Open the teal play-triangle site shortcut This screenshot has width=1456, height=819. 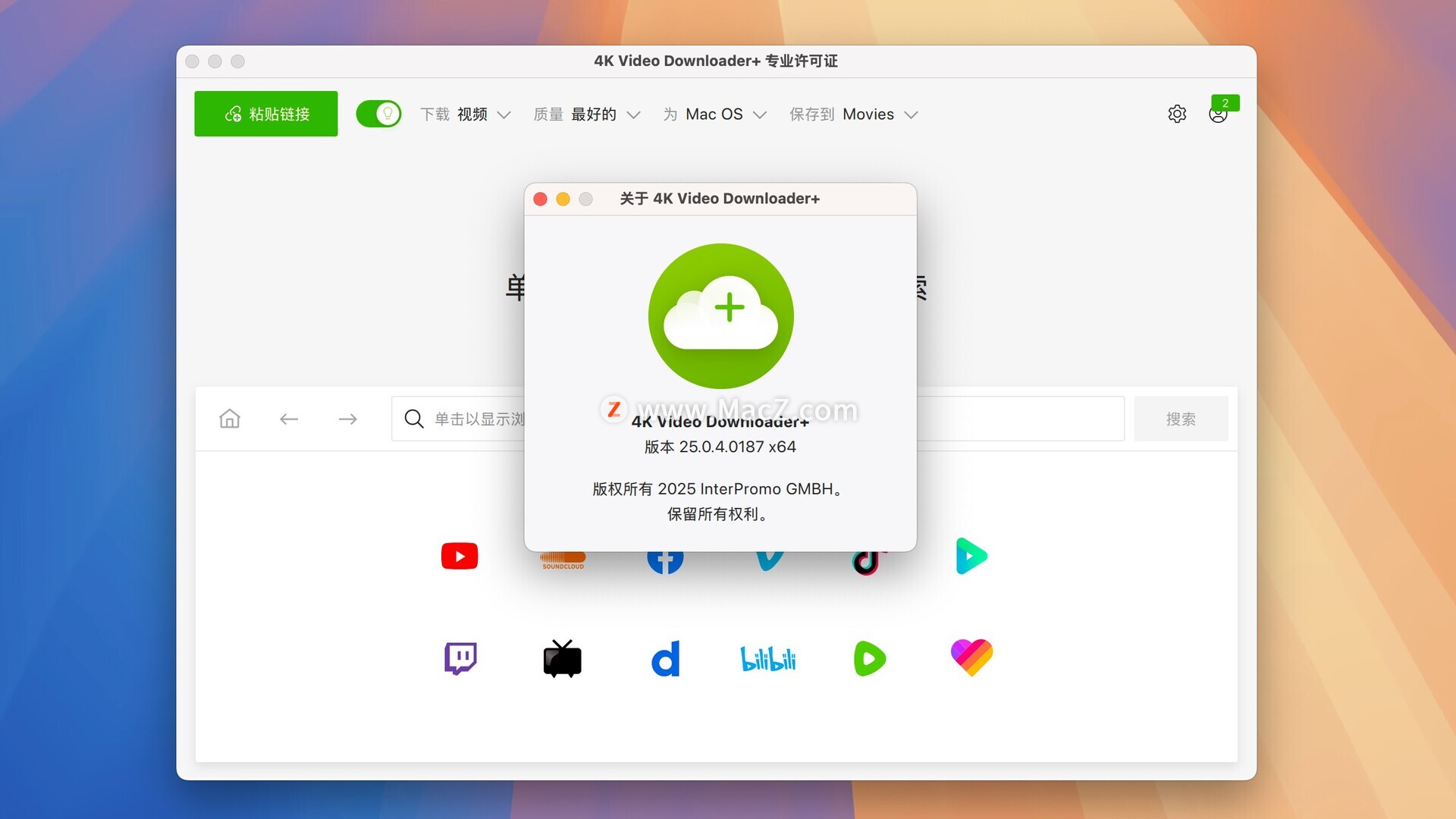click(x=971, y=556)
